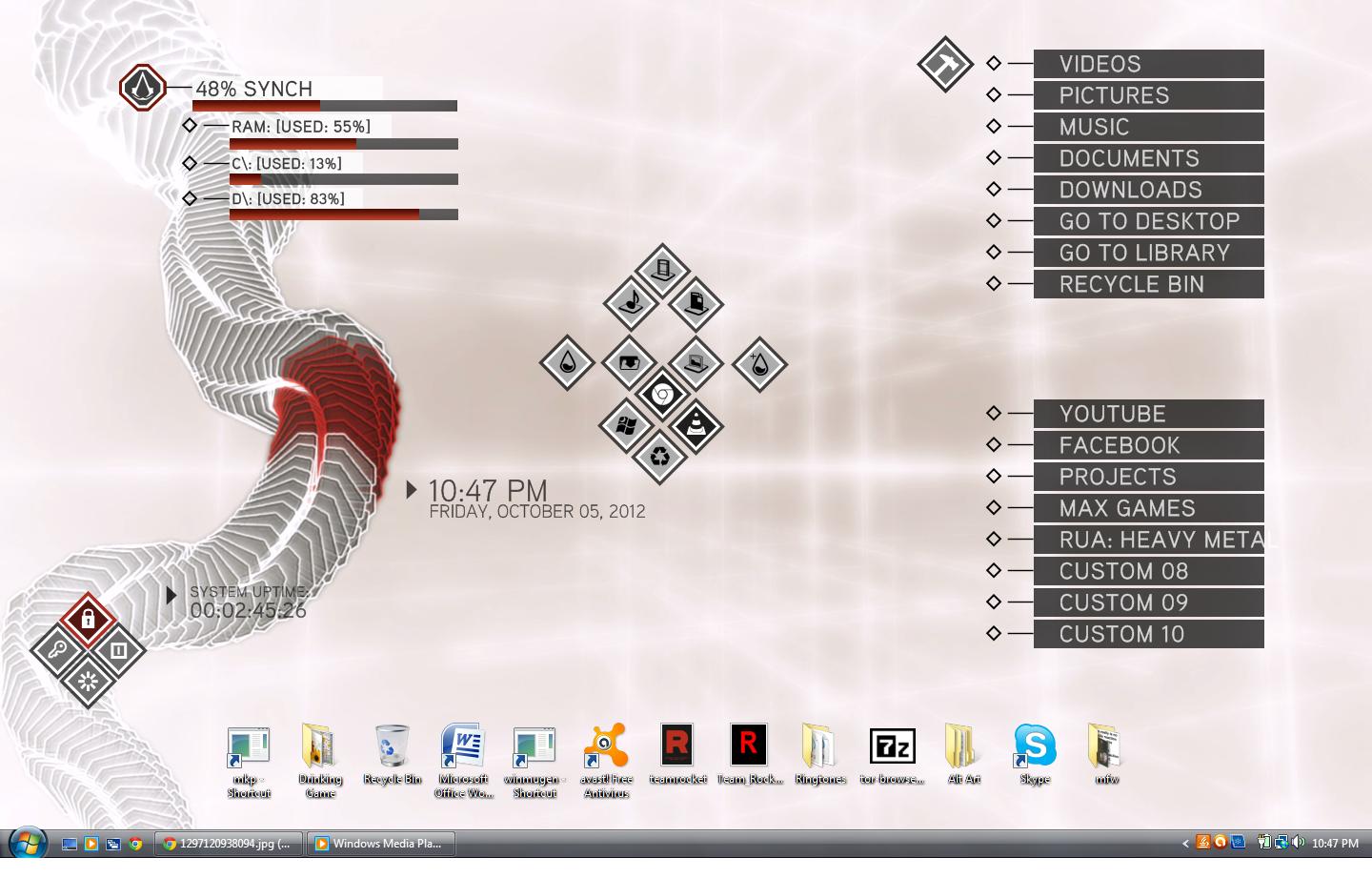This screenshot has height=878, width=1372.
Task: Open the tor browser 7z archive icon
Action: [x=892, y=754]
